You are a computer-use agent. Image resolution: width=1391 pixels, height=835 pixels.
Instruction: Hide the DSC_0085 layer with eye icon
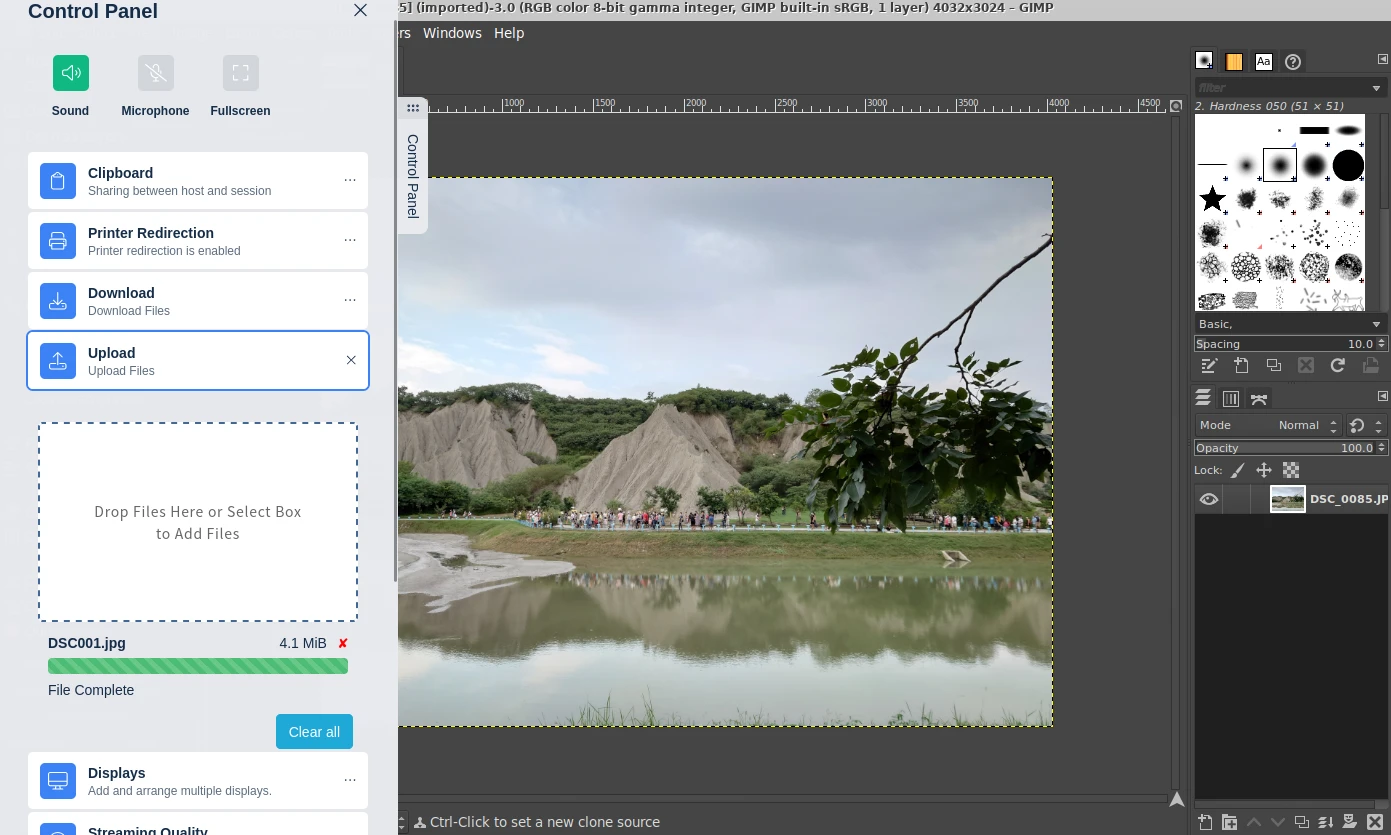pyautogui.click(x=1209, y=499)
